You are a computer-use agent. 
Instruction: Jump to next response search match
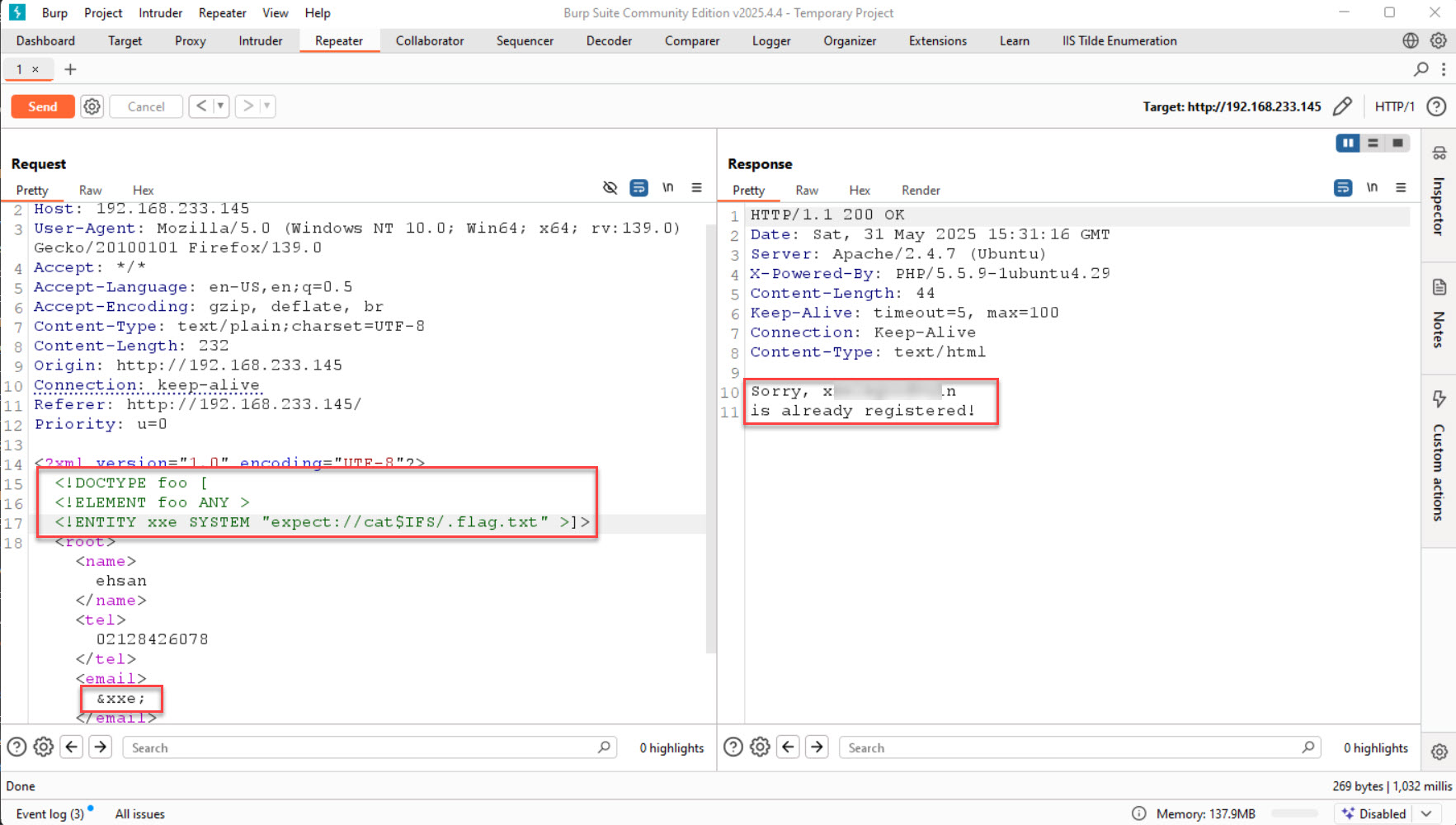817,747
